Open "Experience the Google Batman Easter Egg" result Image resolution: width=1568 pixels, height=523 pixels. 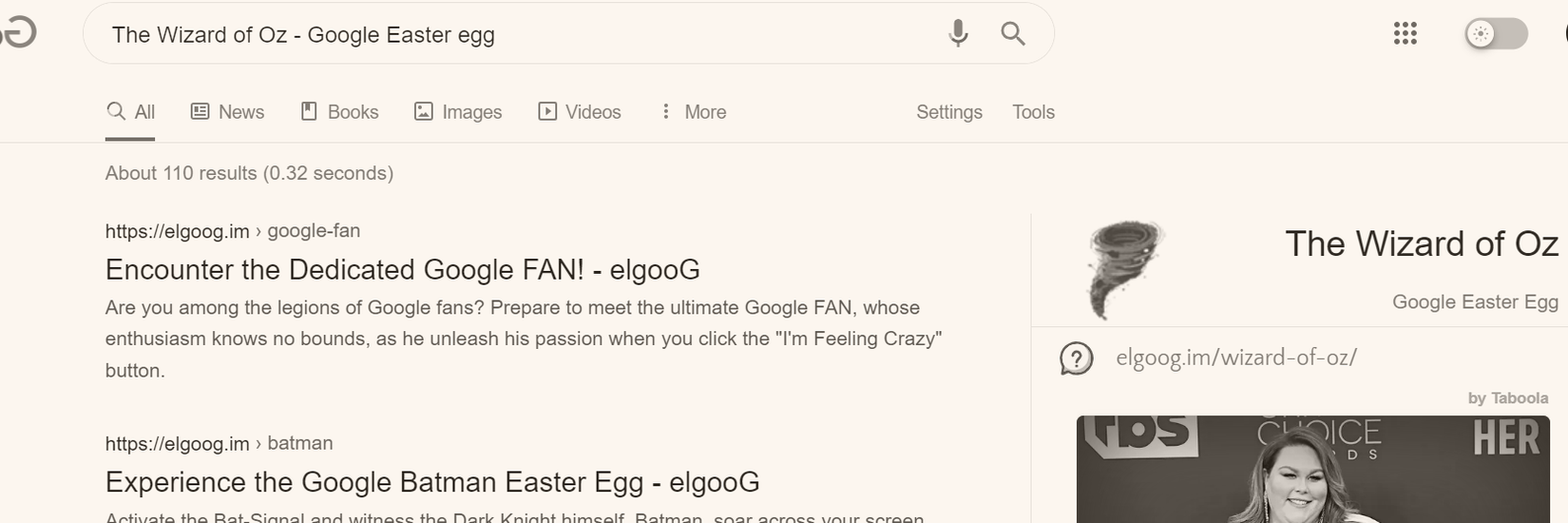pos(432,482)
